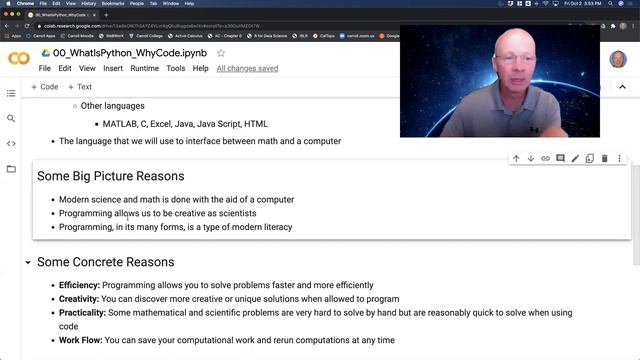The image size is (640, 360).
Task: Open the R for Data Science bookmark
Action: click(267, 36)
